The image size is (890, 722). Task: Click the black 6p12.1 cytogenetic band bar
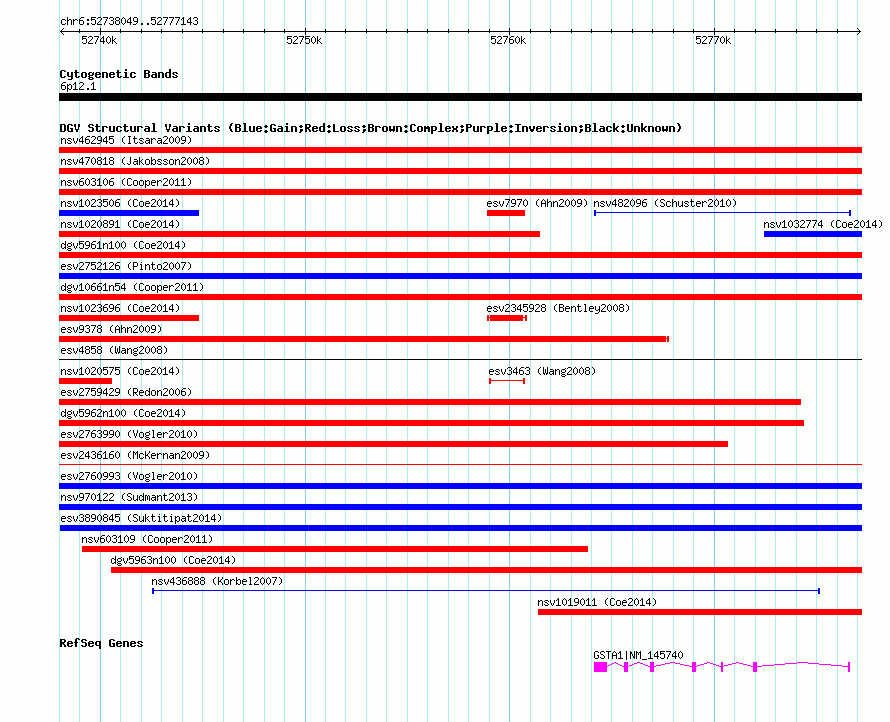pos(460,97)
